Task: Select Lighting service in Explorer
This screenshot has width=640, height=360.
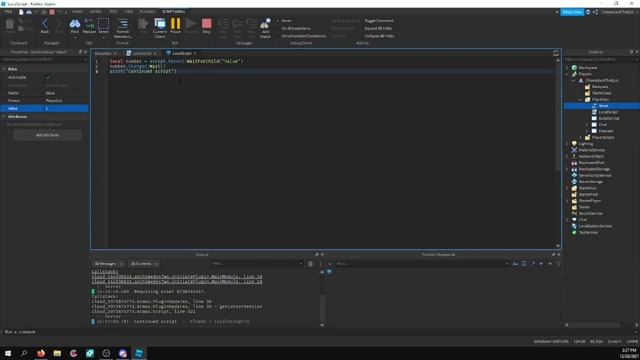Action: point(585,144)
